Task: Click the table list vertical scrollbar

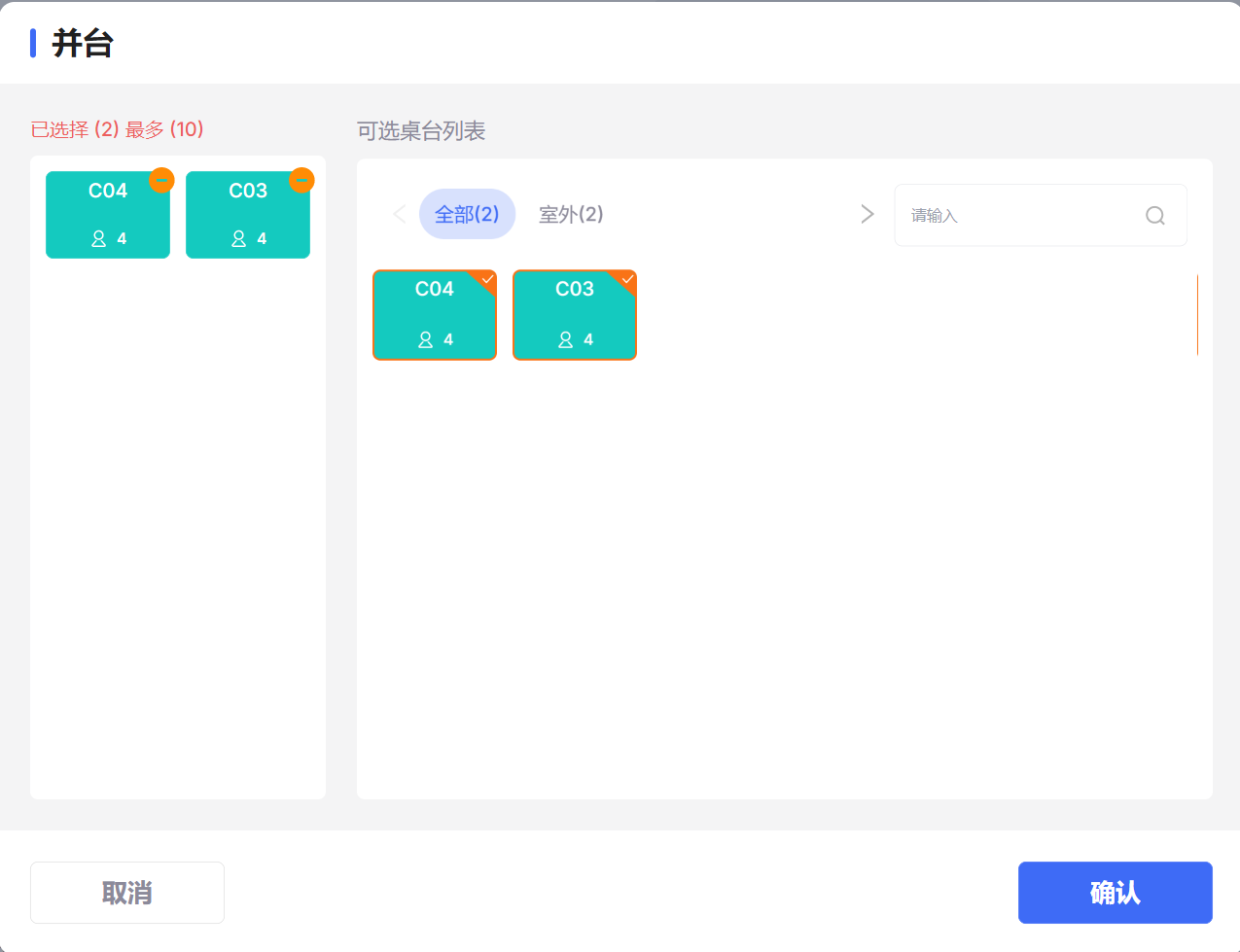Action: click(x=1197, y=315)
